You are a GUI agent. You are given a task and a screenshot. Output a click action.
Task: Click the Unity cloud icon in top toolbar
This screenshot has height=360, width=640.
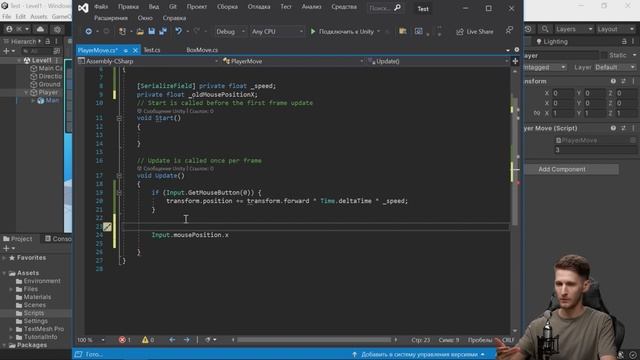(40, 29)
